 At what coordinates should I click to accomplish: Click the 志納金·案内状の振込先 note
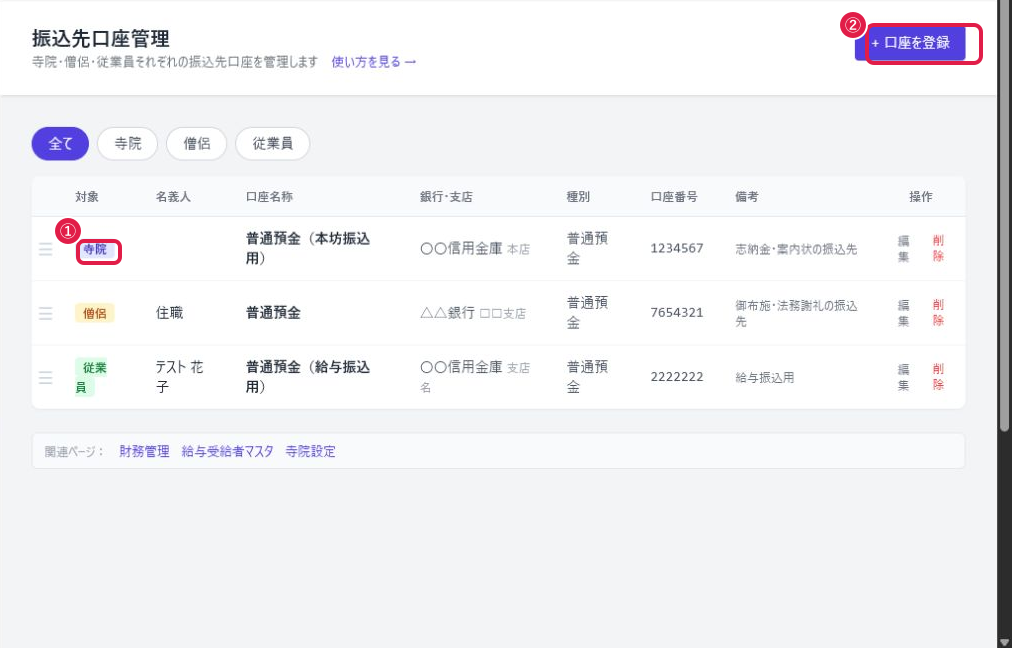(x=796, y=249)
